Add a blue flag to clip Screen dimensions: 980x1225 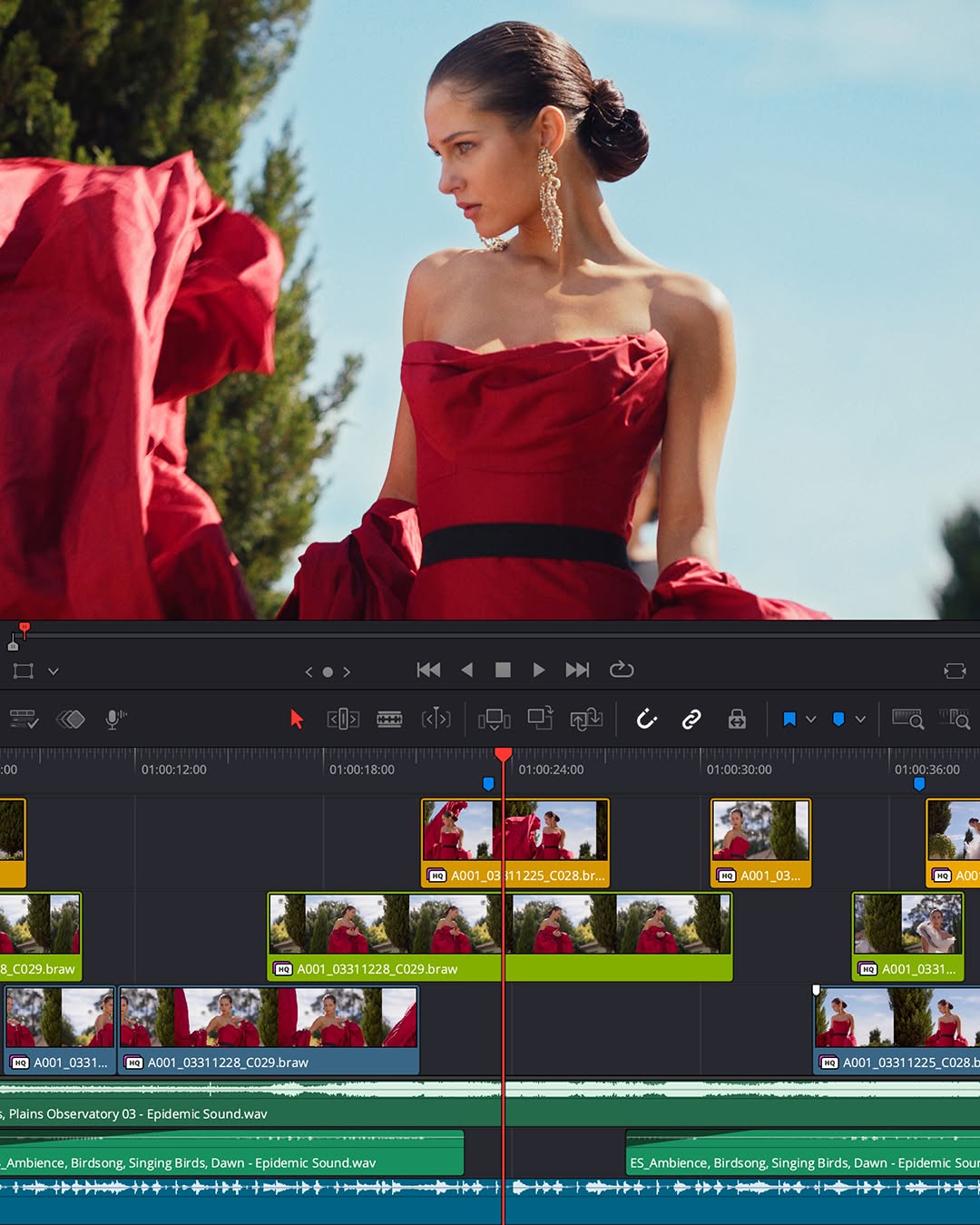[789, 720]
